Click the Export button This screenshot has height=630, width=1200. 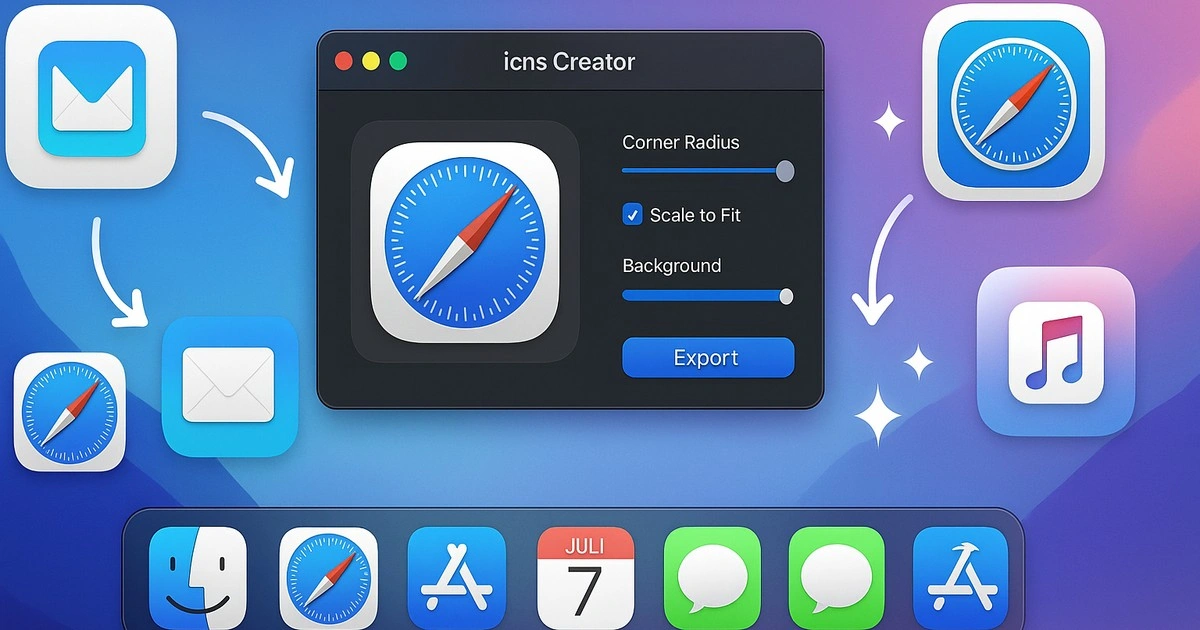coord(708,358)
